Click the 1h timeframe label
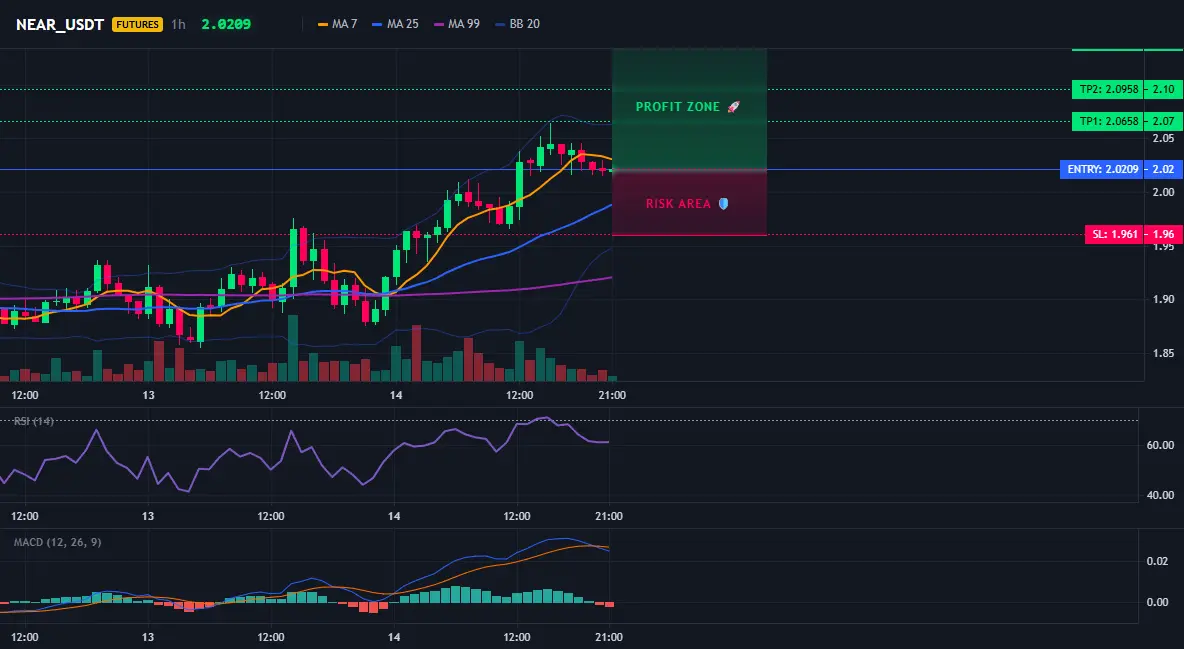Viewport: 1184px width, 649px height. (178, 24)
